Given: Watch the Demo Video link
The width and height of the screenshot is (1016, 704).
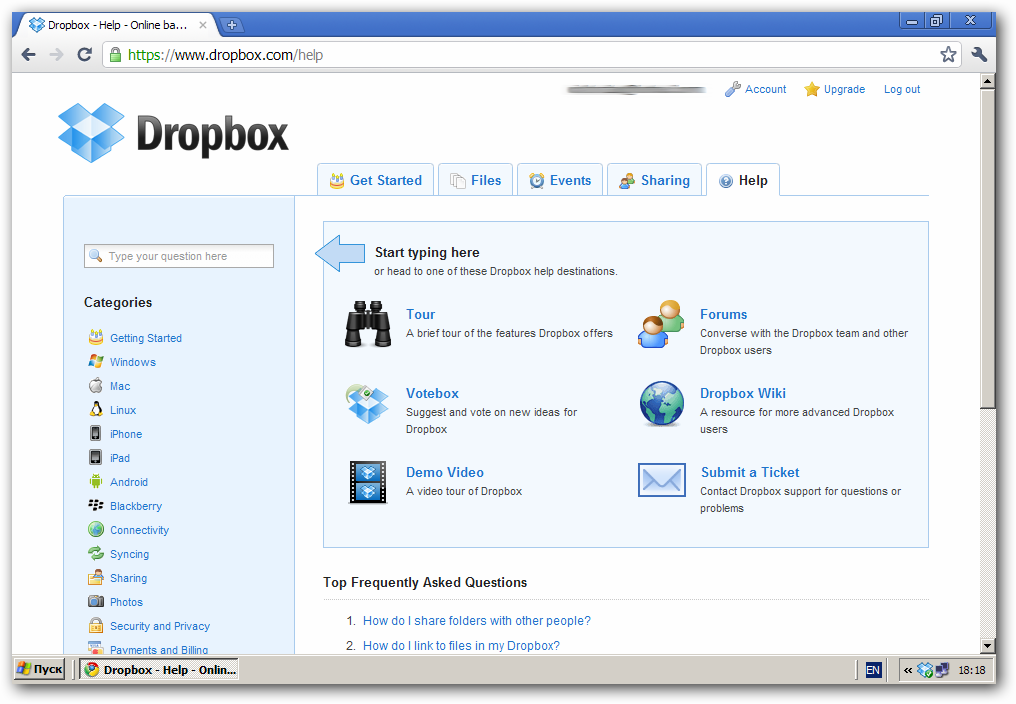Looking at the screenshot, I should (x=445, y=473).
